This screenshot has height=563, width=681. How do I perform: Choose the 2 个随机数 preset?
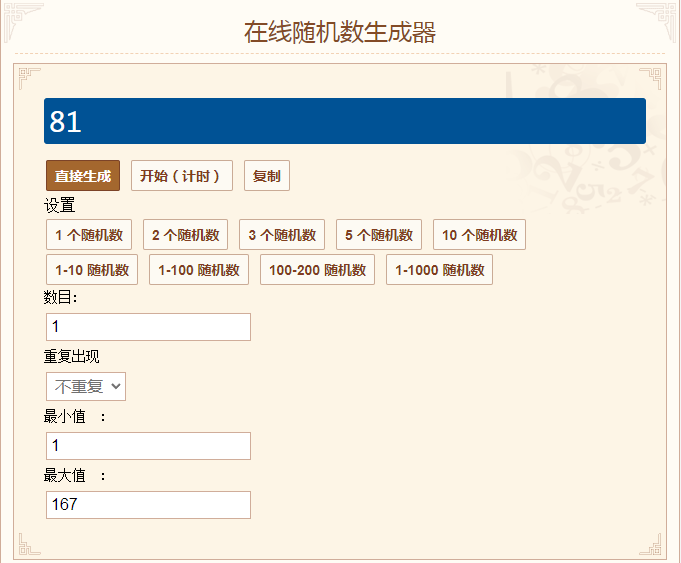[x=185, y=235]
